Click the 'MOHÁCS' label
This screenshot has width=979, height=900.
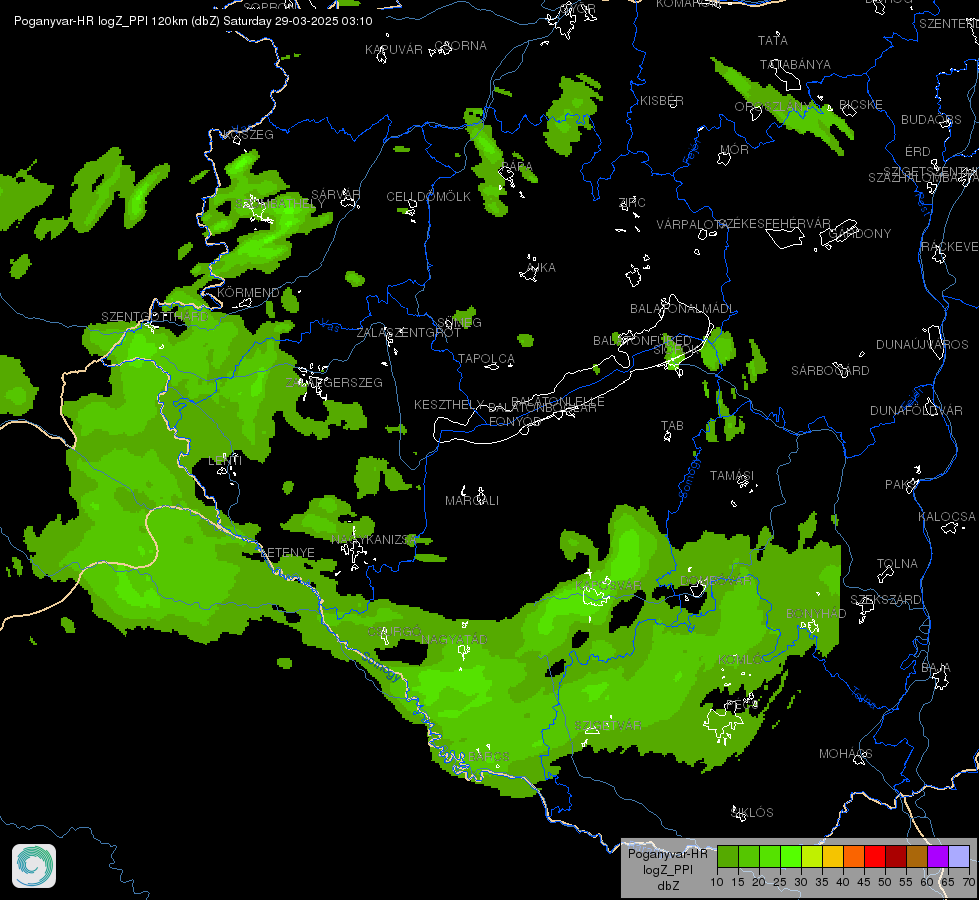point(845,754)
